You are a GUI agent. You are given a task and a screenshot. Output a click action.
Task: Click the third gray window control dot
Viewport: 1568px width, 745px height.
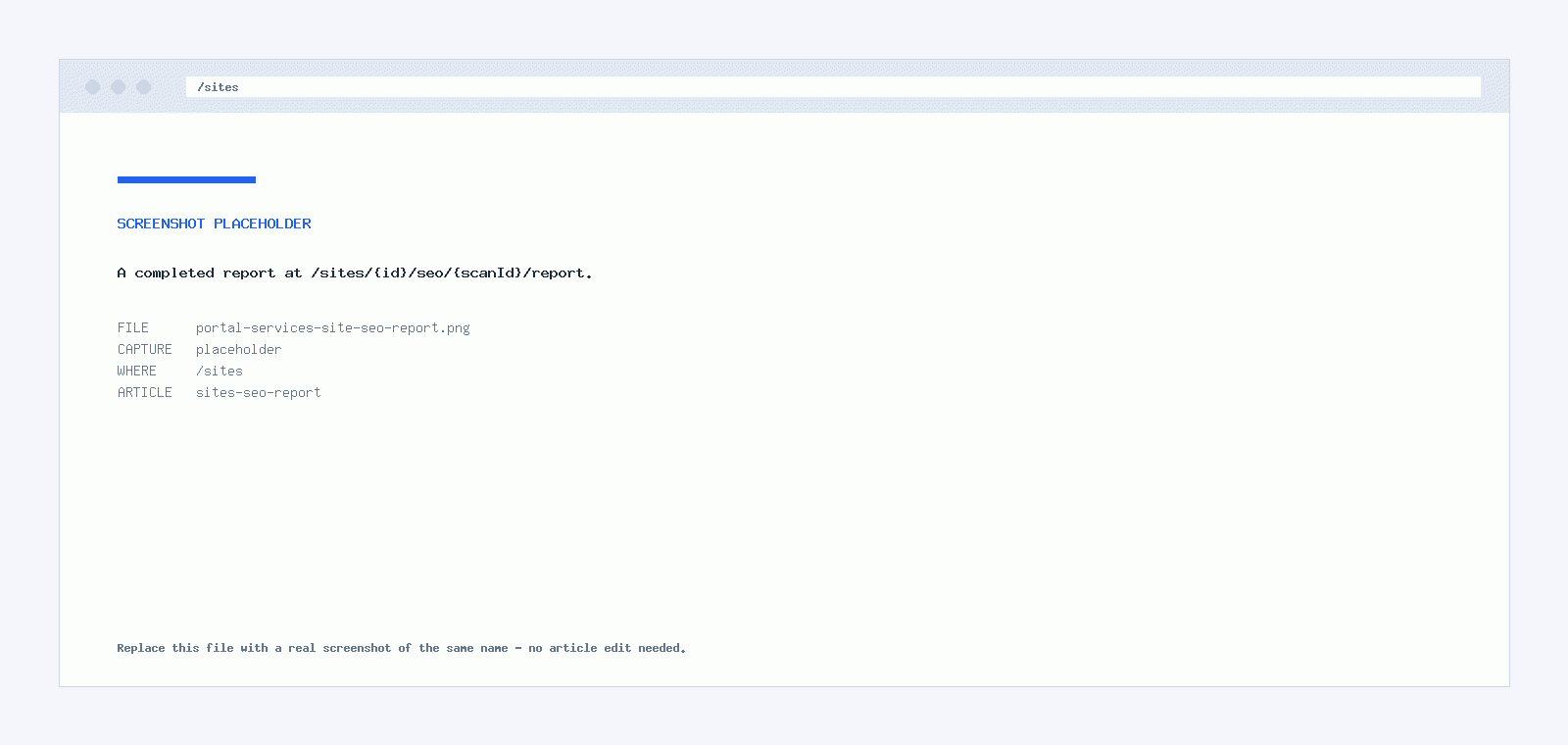(144, 87)
